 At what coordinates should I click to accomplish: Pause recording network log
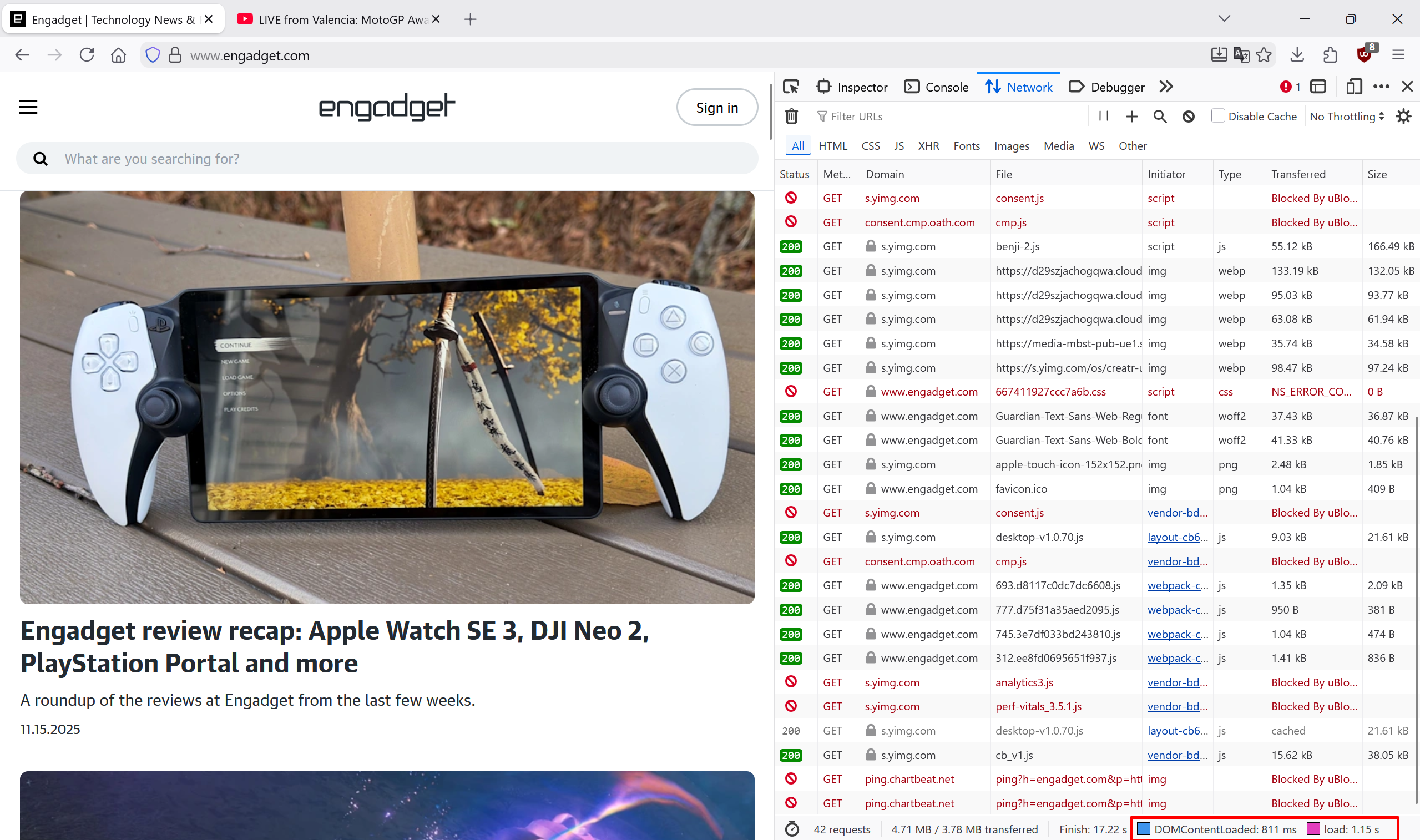pyautogui.click(x=1104, y=116)
